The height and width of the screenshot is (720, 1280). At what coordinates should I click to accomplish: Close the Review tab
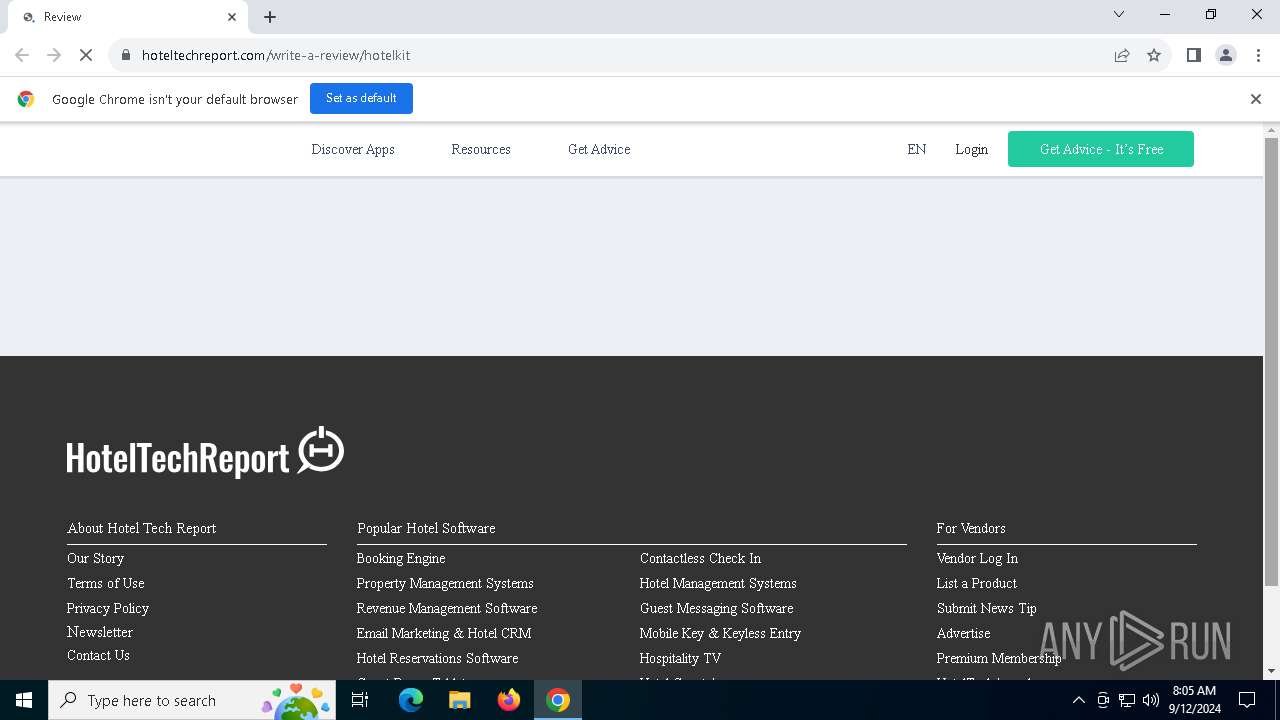232,17
